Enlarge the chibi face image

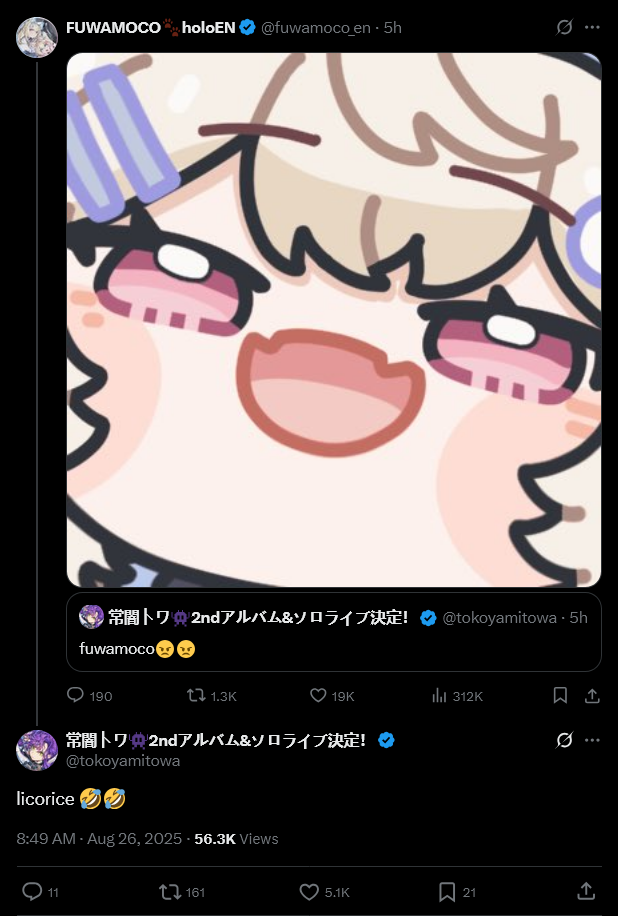point(334,320)
